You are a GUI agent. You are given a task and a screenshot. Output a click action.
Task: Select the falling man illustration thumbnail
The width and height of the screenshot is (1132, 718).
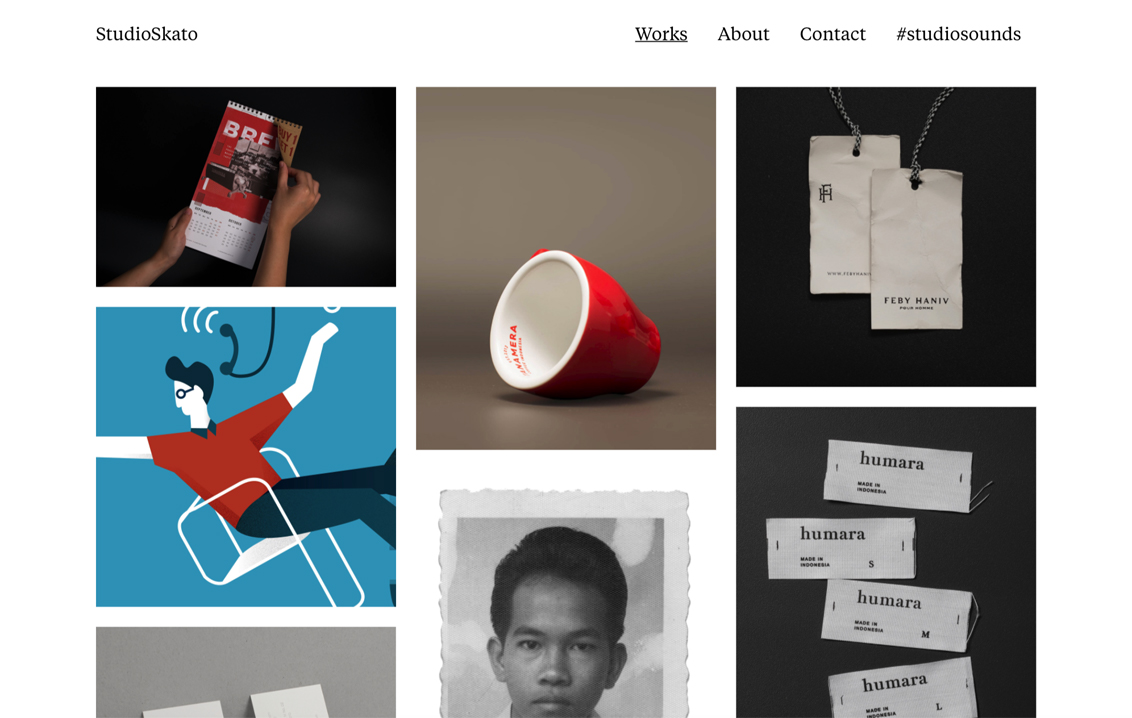(x=245, y=457)
